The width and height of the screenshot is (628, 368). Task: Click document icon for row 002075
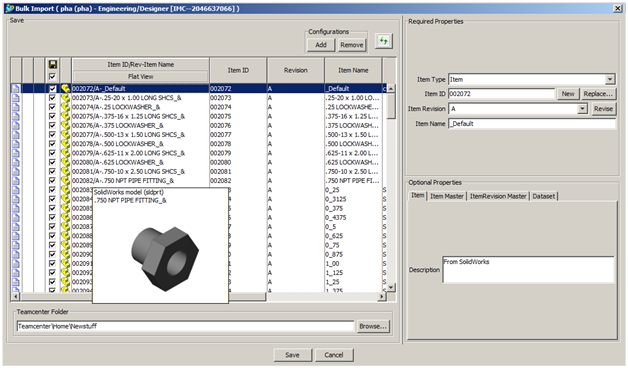16,116
